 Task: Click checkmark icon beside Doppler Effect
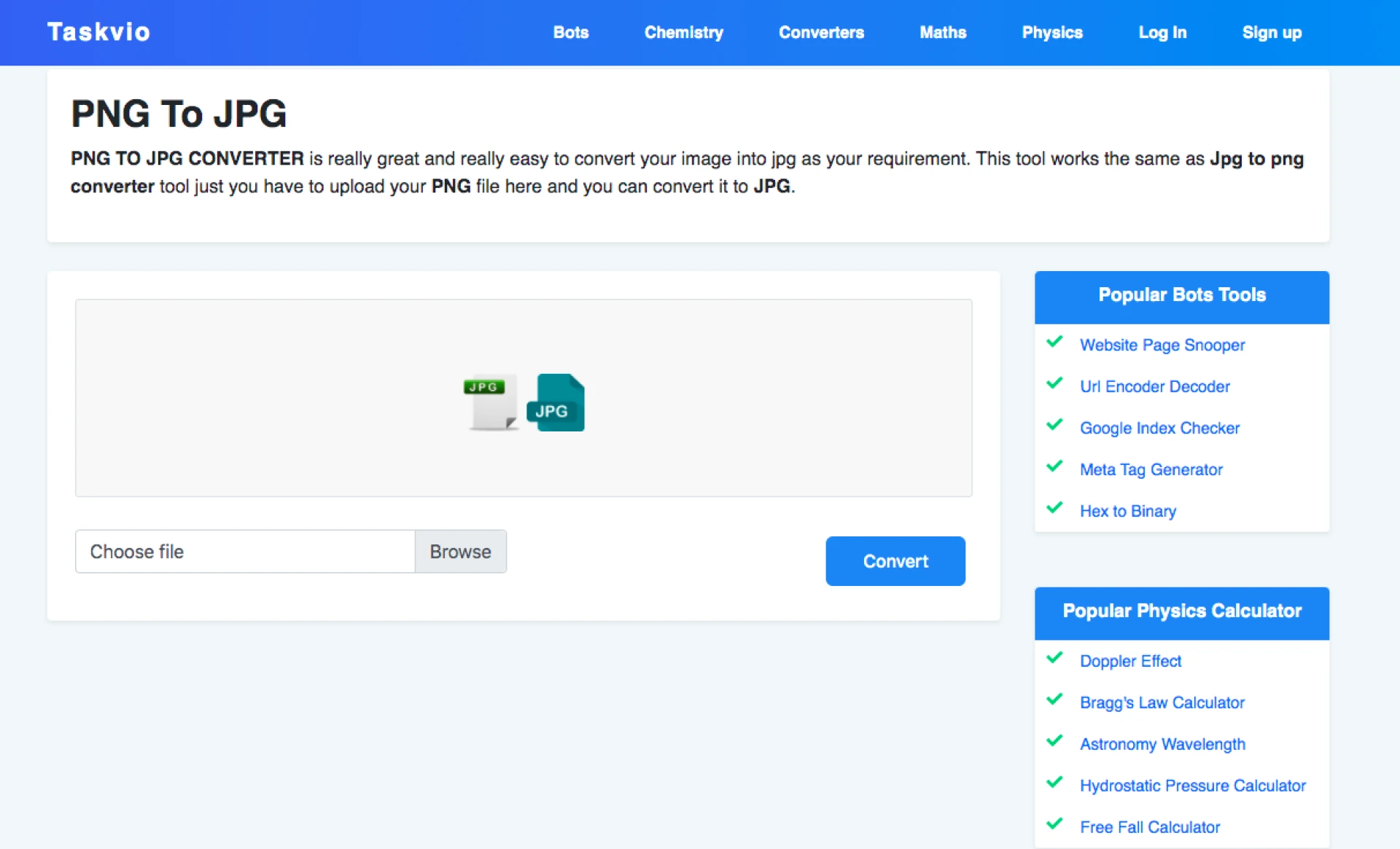pyautogui.click(x=1054, y=658)
